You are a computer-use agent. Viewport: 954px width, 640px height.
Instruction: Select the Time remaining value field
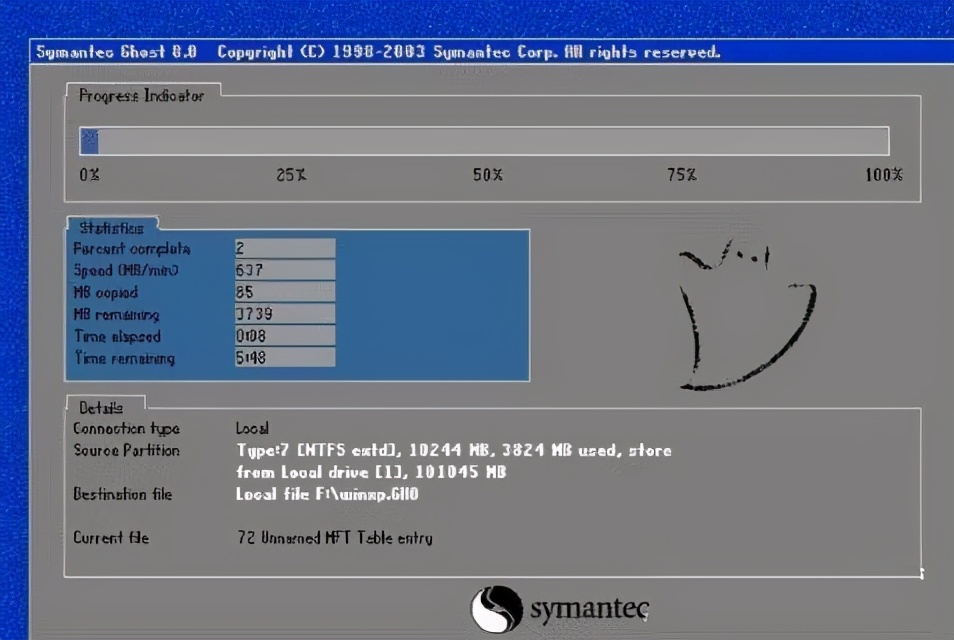click(285, 358)
